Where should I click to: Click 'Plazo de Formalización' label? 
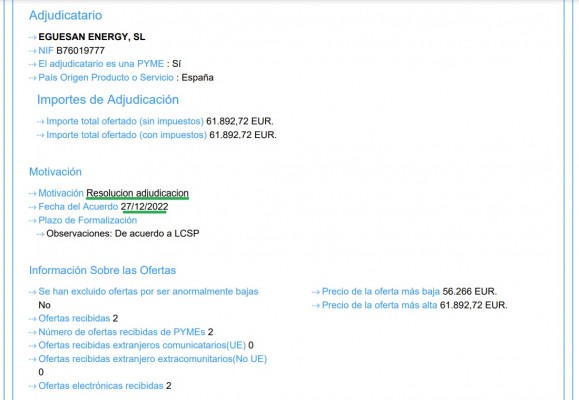point(88,220)
